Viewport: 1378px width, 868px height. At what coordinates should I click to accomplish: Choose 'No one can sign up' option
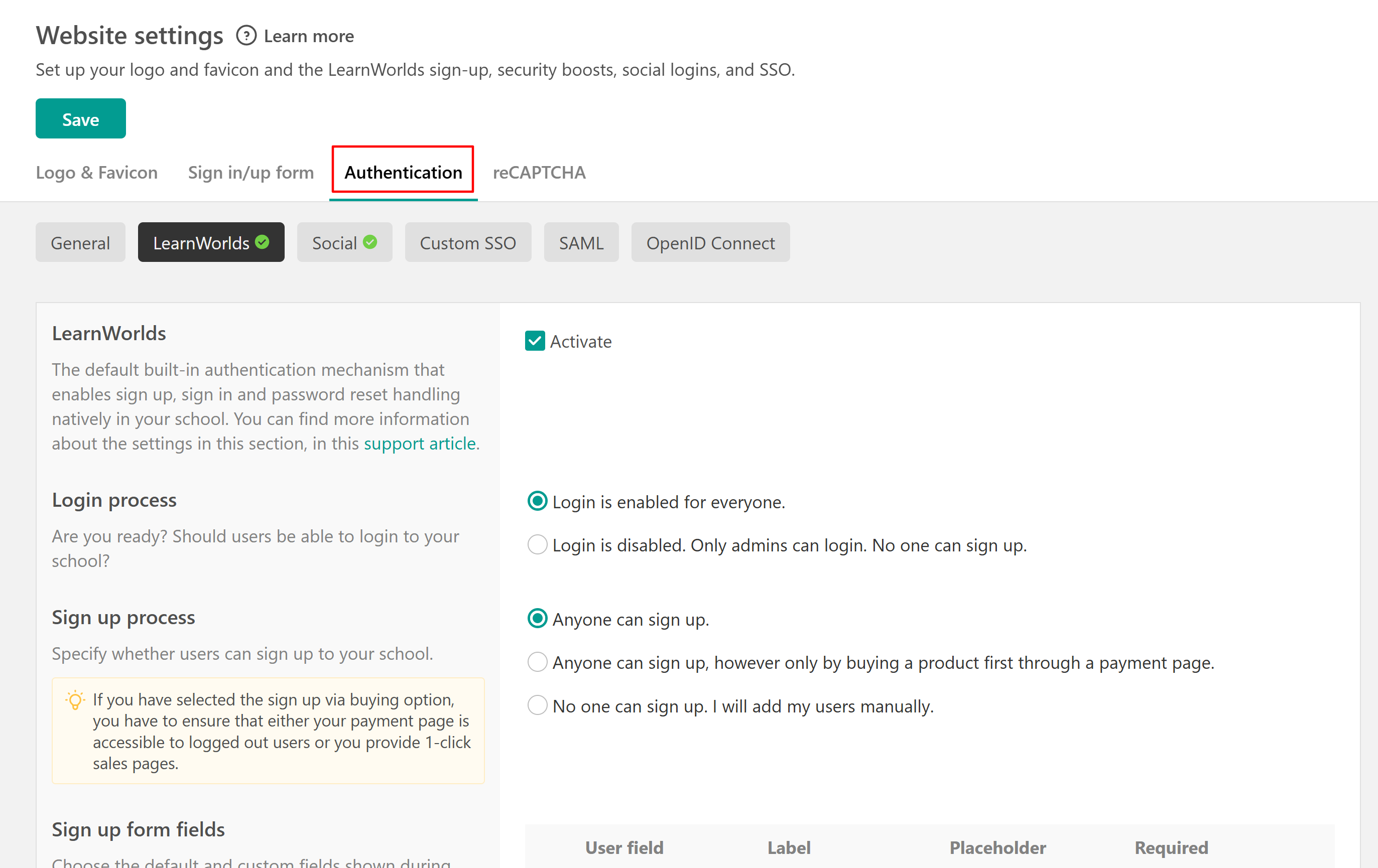click(537, 705)
